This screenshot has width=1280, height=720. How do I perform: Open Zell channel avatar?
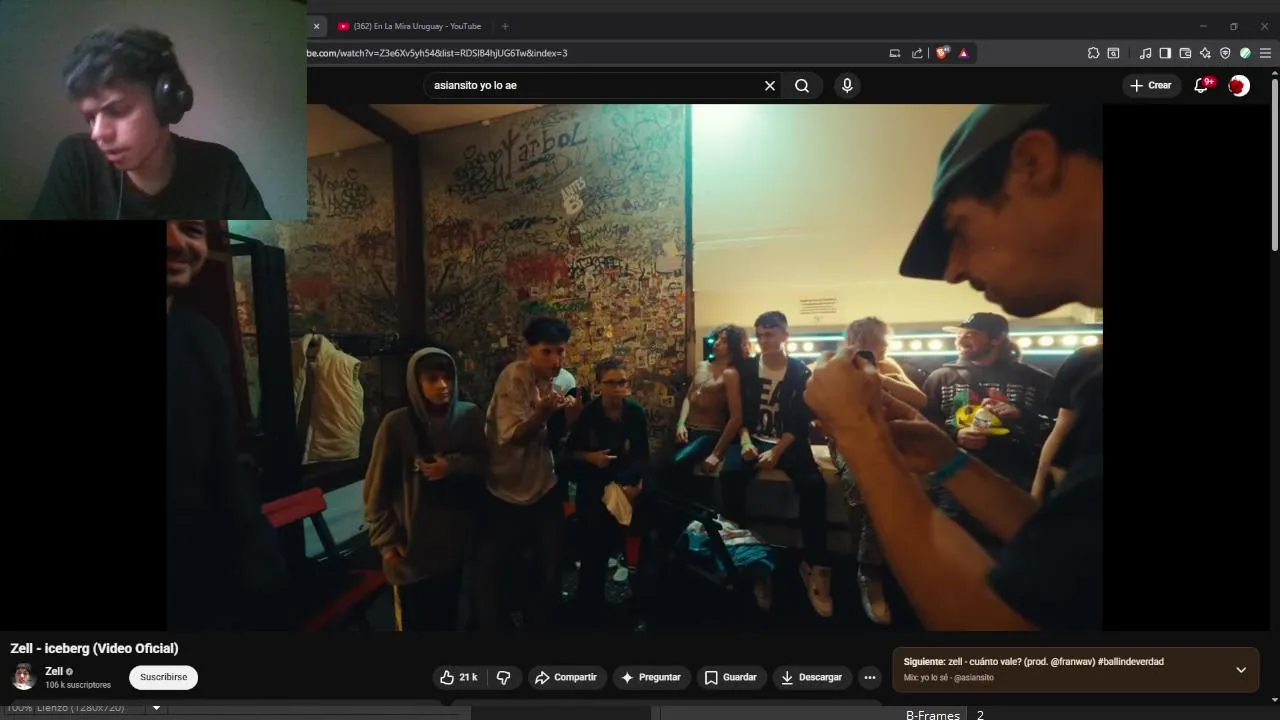(24, 677)
